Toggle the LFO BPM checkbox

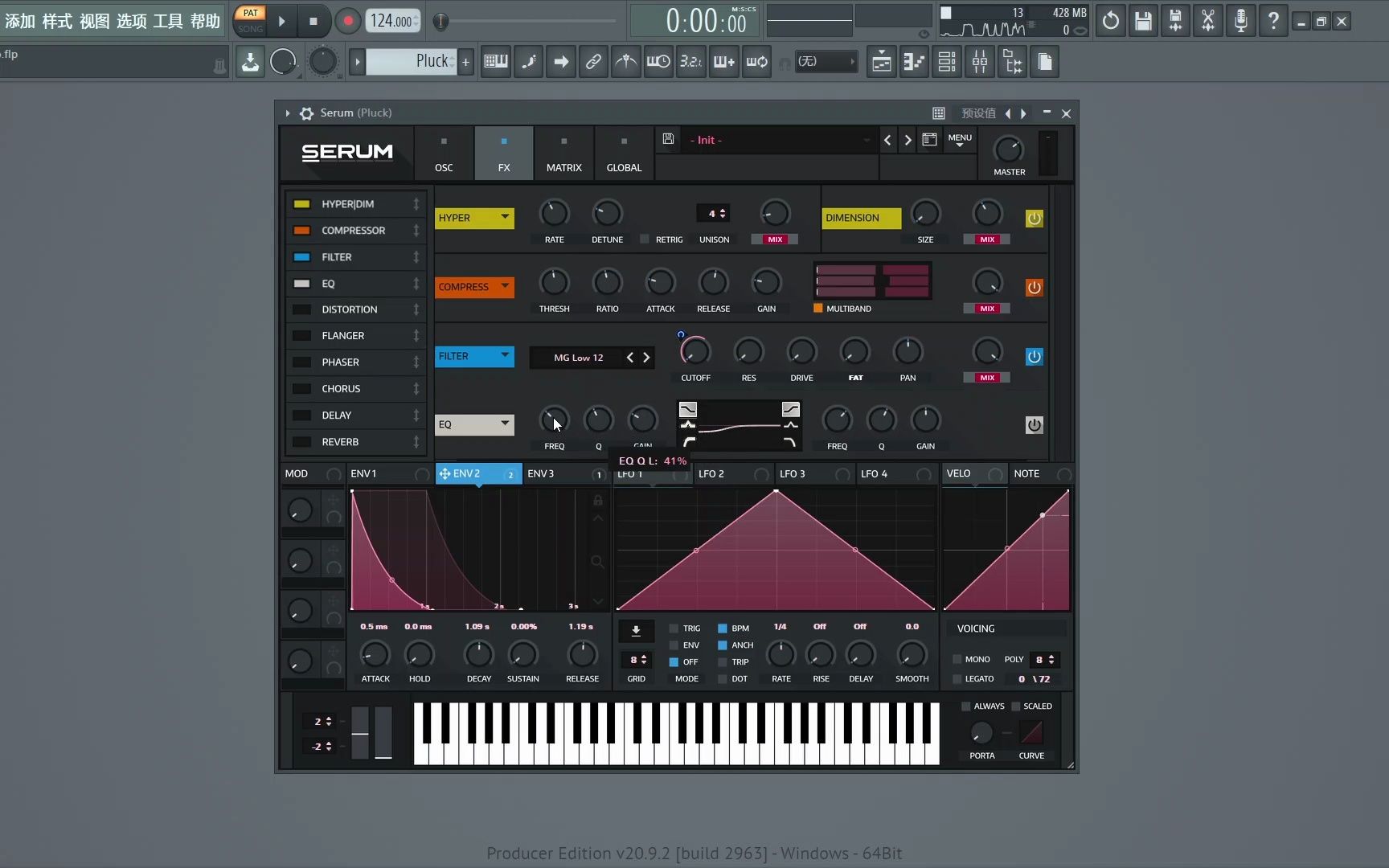[x=723, y=628]
